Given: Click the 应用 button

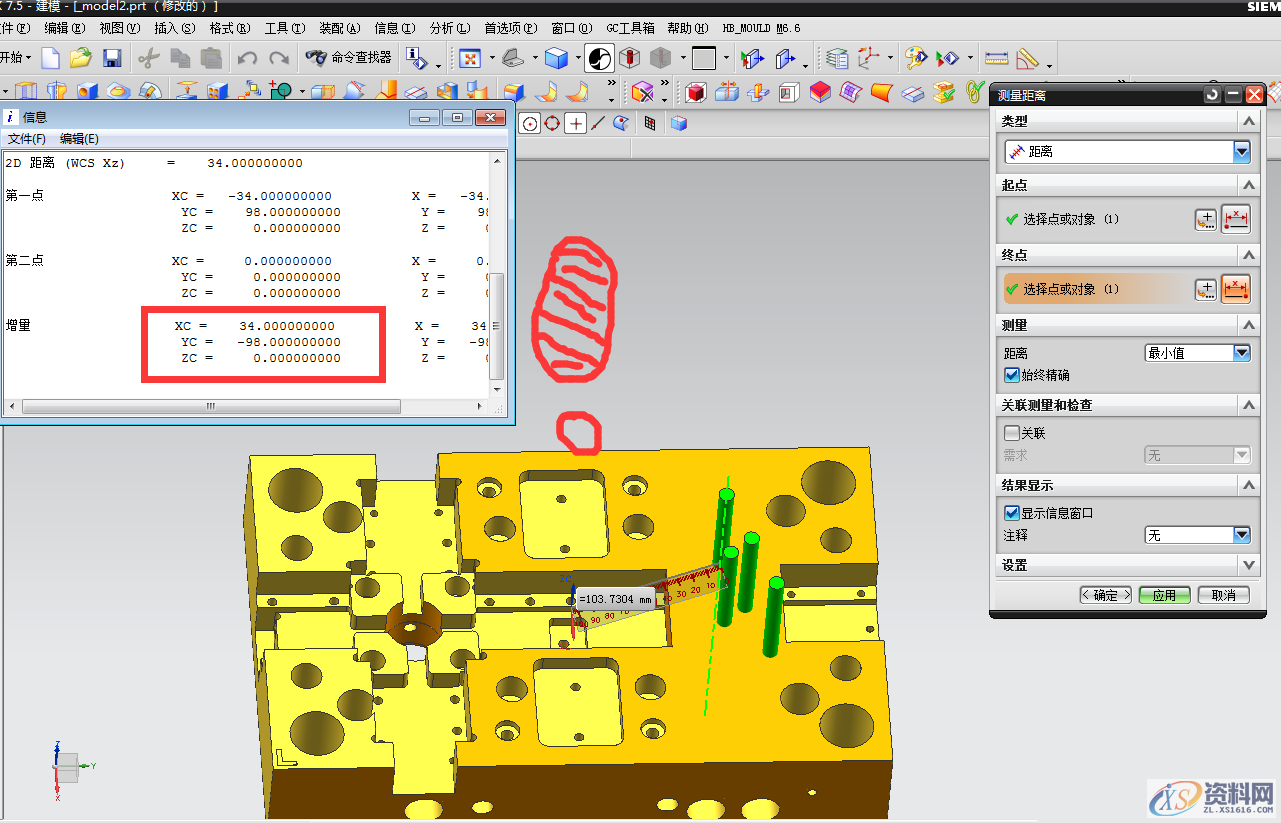Looking at the screenshot, I should [1164, 595].
